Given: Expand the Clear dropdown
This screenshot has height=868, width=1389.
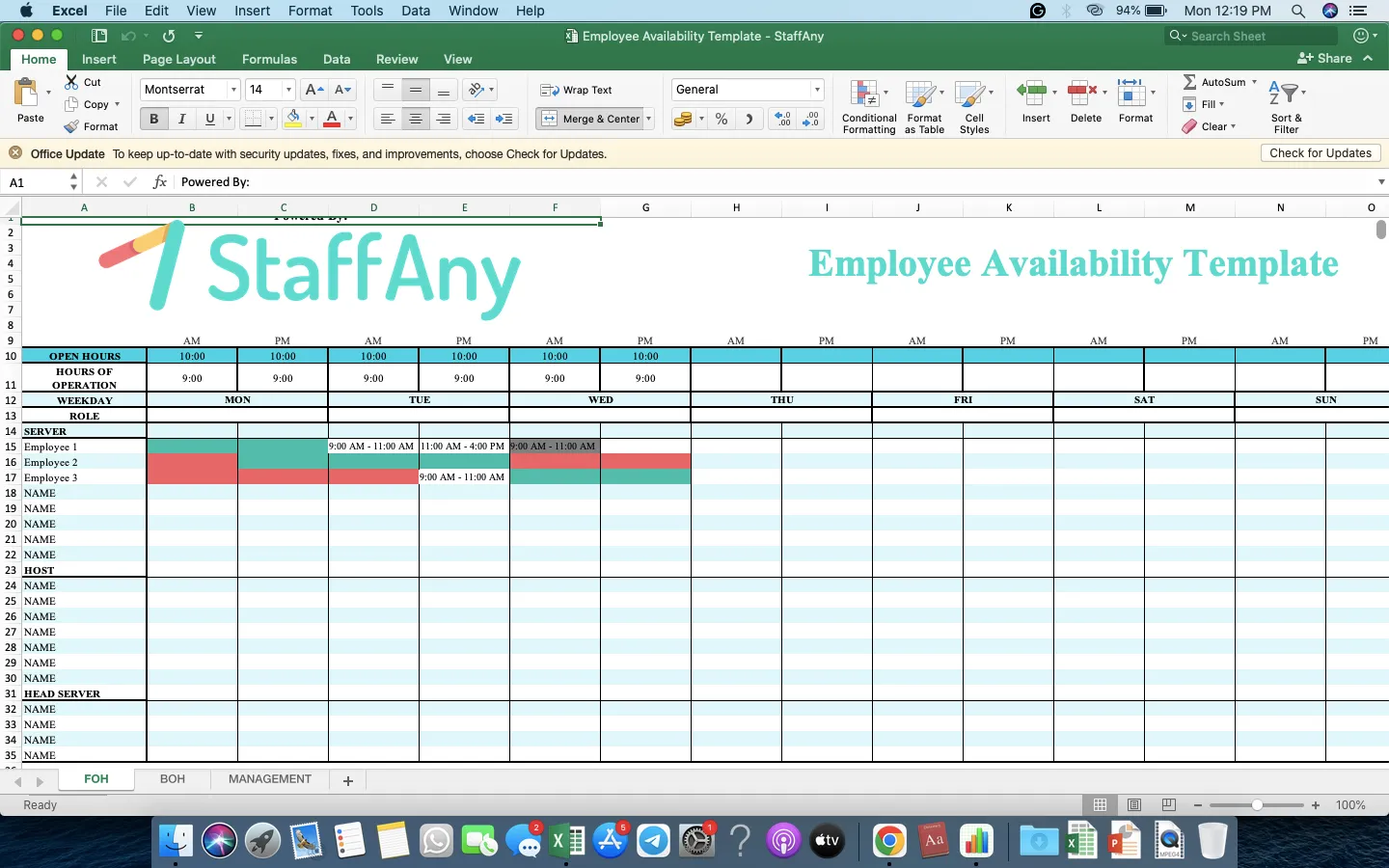Looking at the screenshot, I should tap(1233, 126).
